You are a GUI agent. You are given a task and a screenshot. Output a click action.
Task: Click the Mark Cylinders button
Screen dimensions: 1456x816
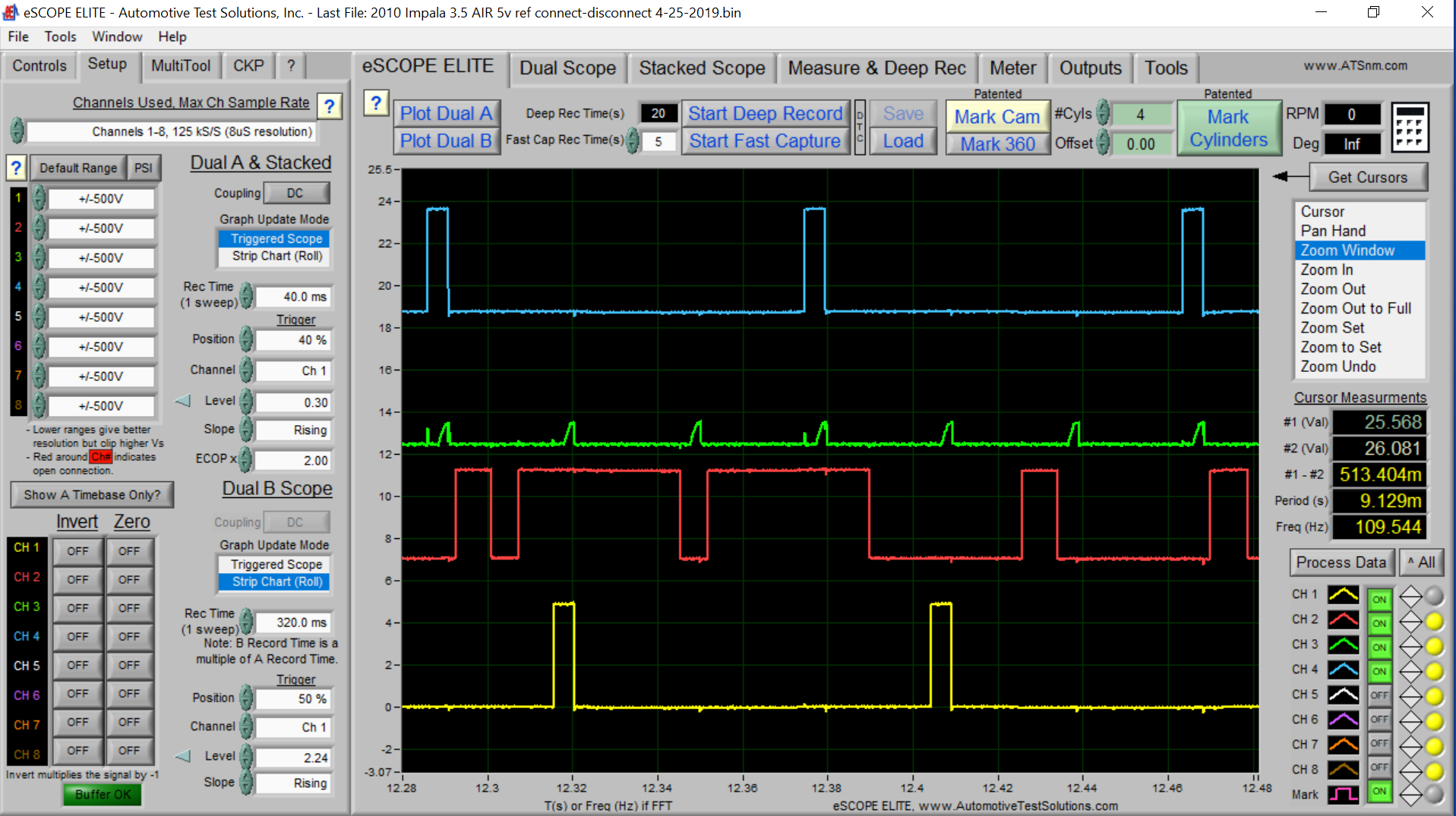pyautogui.click(x=1229, y=127)
